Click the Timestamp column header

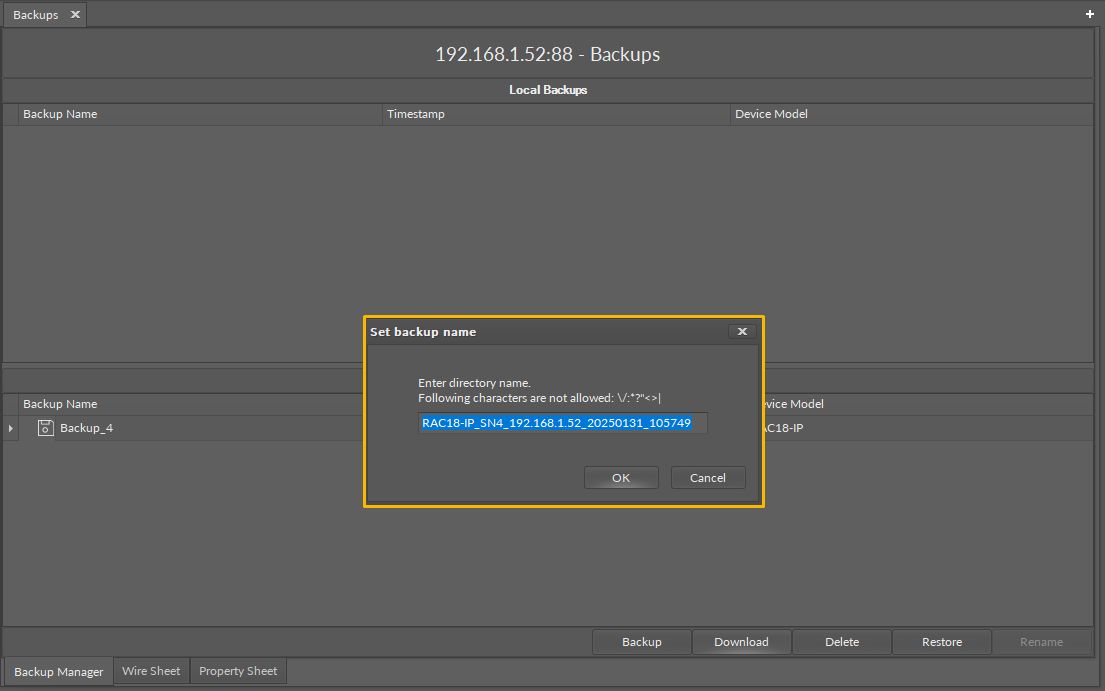coord(415,113)
